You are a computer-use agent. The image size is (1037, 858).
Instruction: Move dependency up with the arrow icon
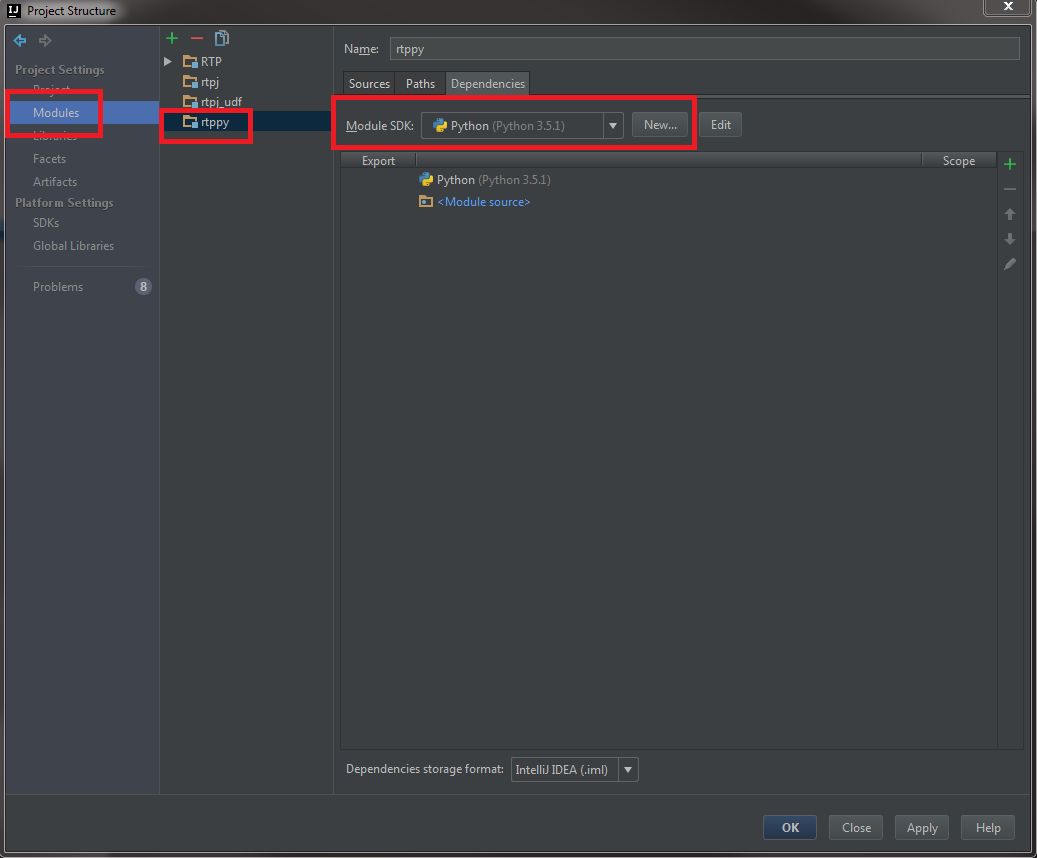(x=1010, y=214)
